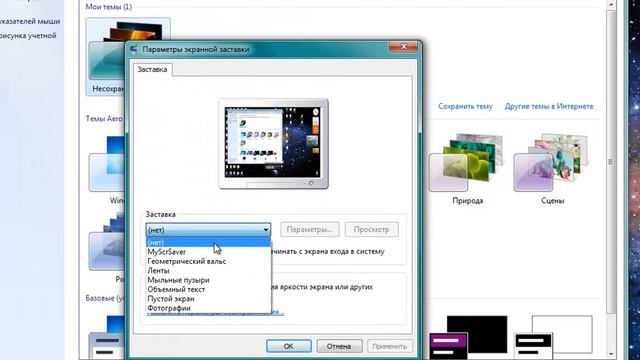Select Объемный текст screensaver
640x360 pixels.
pos(208,289)
